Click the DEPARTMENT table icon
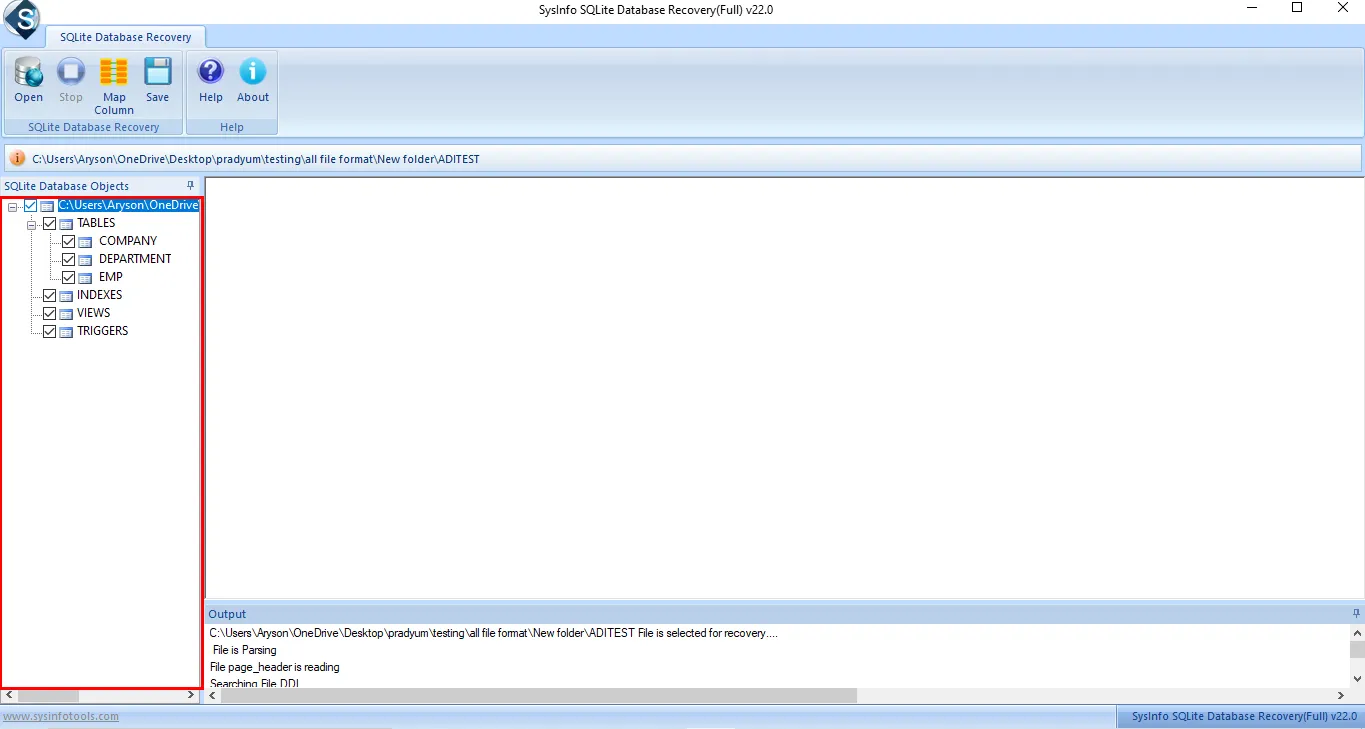Image resolution: width=1365 pixels, height=729 pixels. (x=86, y=260)
